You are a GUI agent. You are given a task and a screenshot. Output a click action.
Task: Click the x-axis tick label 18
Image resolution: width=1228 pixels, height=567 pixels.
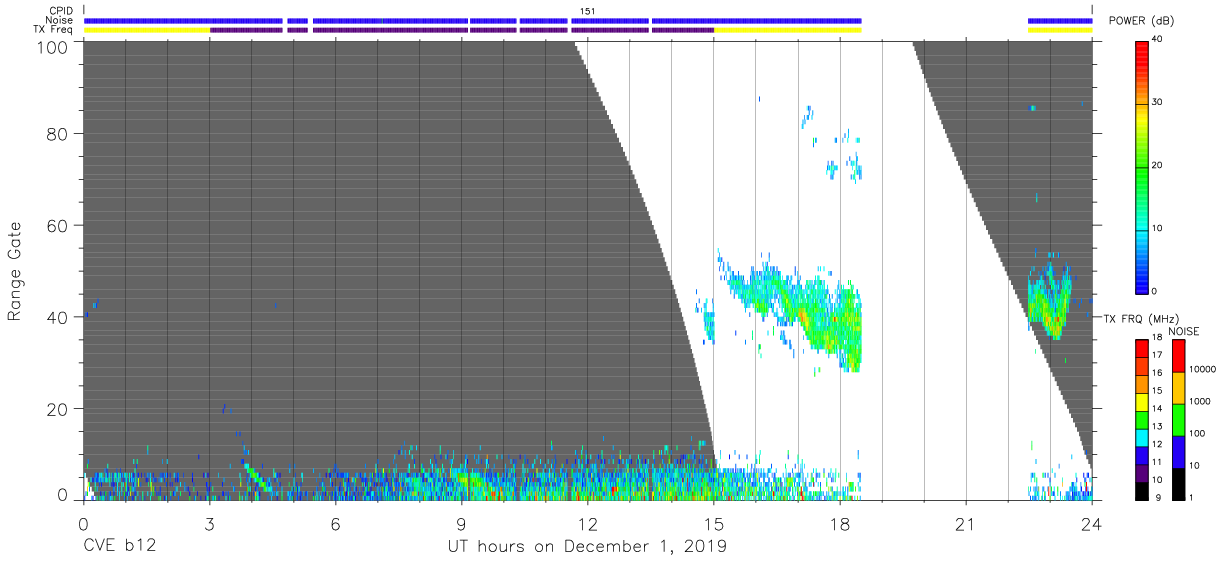(x=840, y=524)
